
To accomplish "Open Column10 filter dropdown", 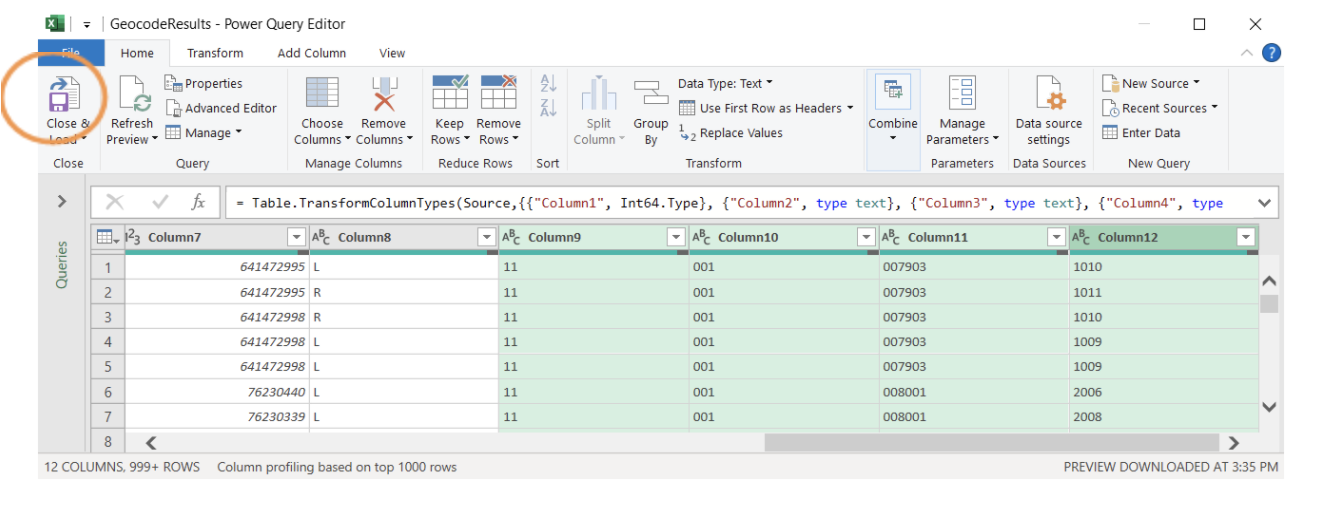I will tap(866, 237).
